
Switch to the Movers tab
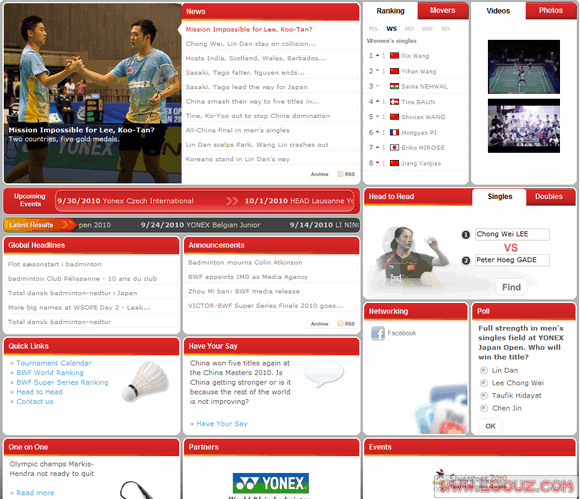443,10
